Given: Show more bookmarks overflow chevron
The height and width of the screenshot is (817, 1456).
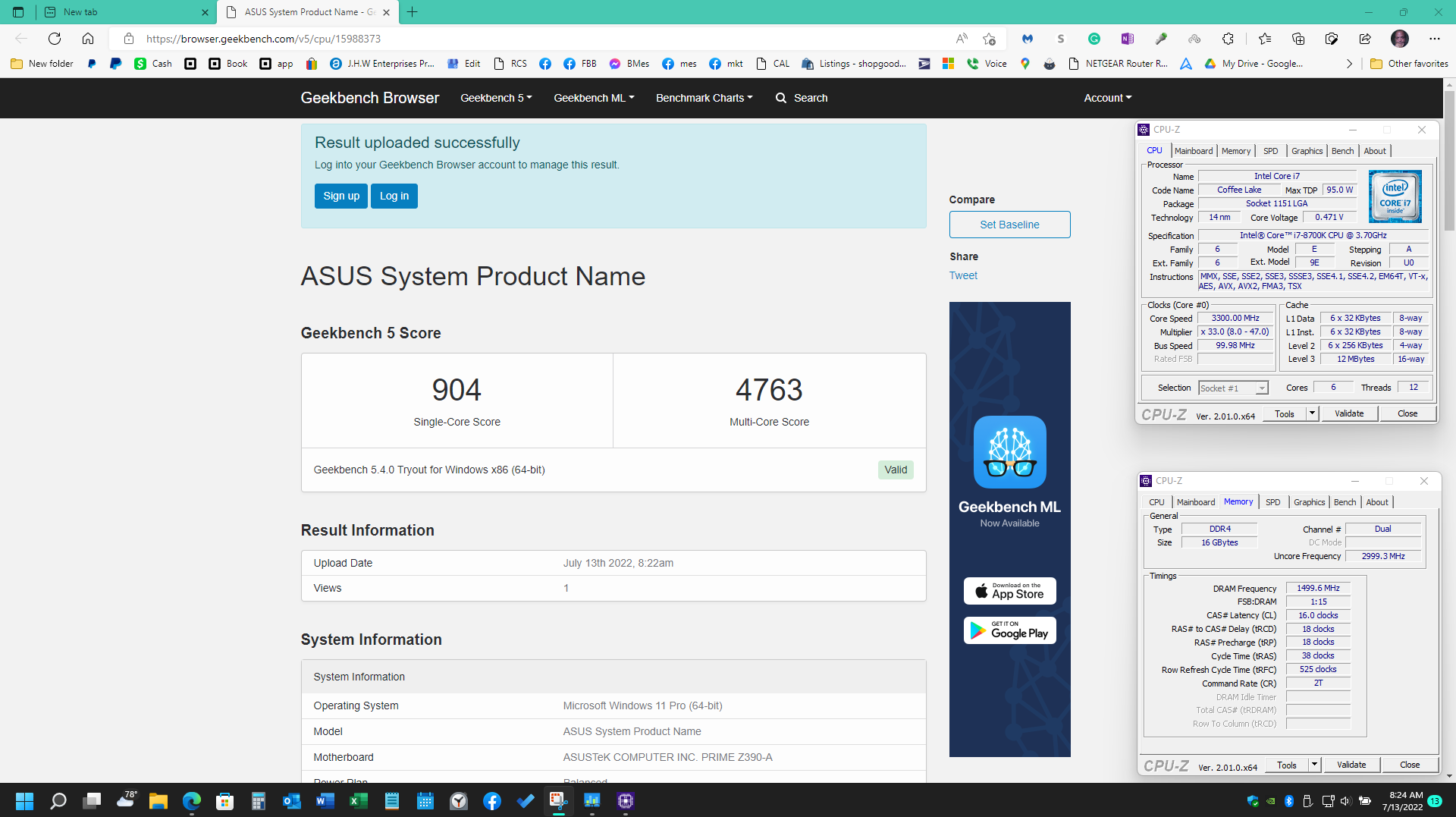Looking at the screenshot, I should tap(1349, 64).
